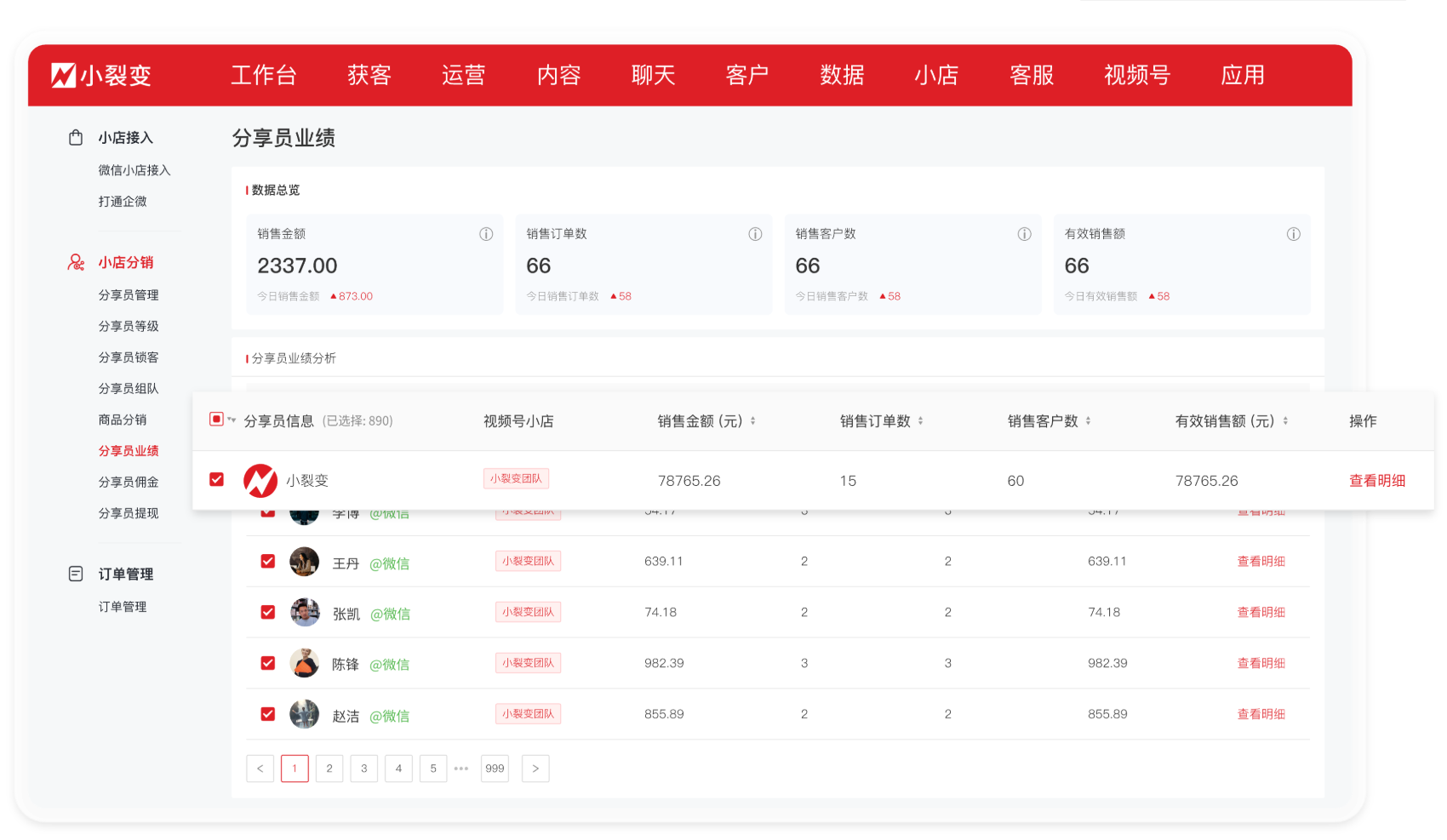This screenshot has height=840, width=1447.
Task: Open the 视频号 top menu
Action: click(x=1137, y=75)
